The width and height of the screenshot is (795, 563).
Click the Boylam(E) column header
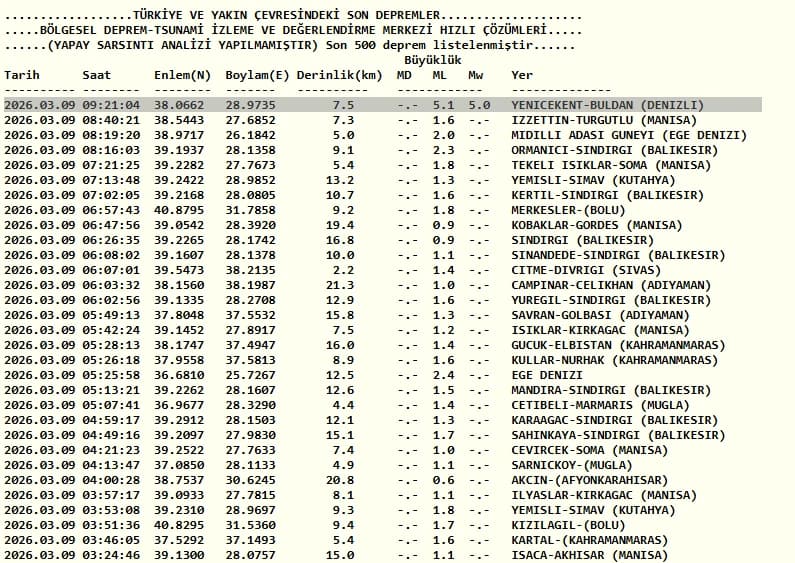(257, 76)
